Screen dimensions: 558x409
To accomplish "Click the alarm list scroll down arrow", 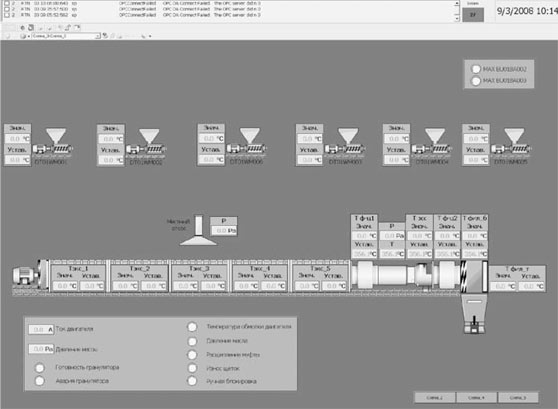I will point(457,19).
